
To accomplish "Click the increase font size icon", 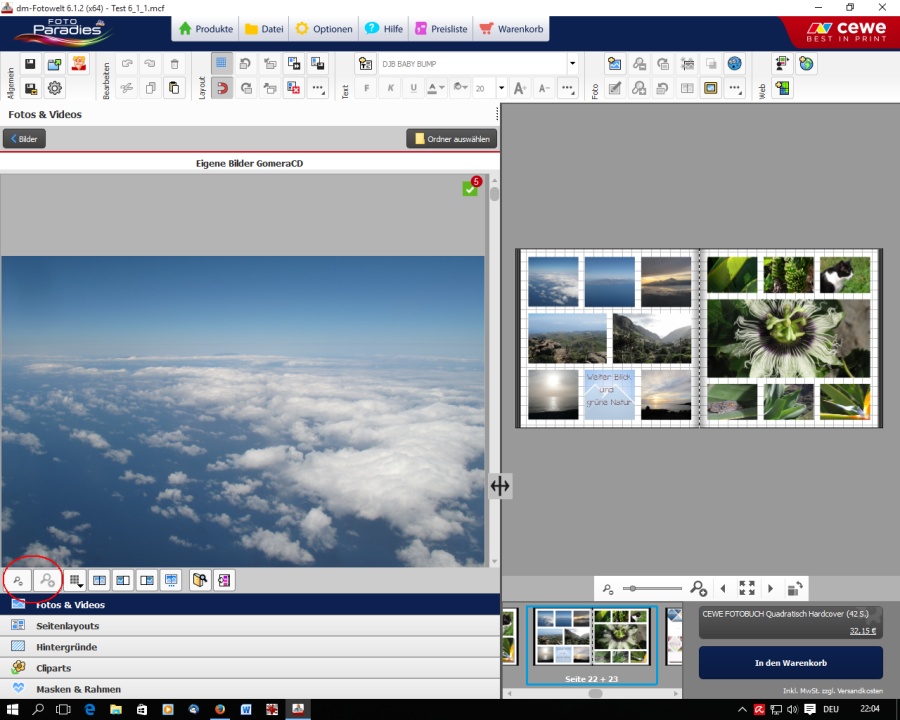I will [520, 88].
